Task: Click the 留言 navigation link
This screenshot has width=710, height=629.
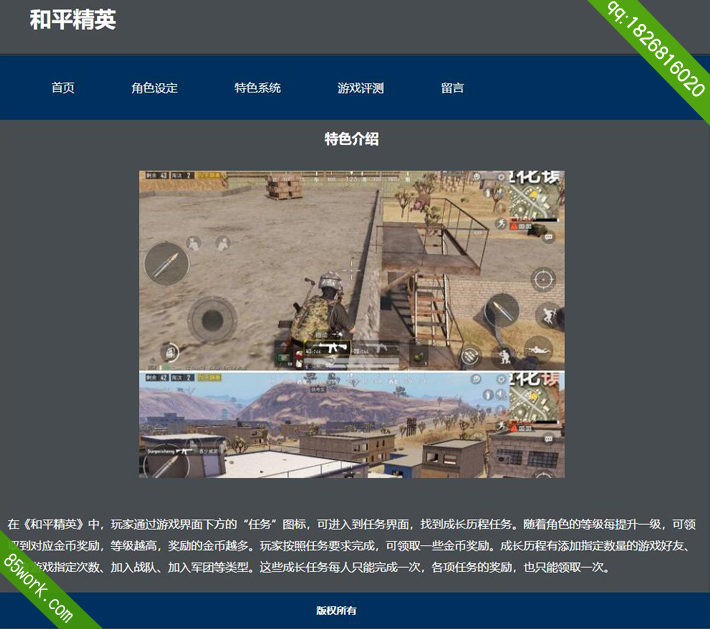Action: tap(452, 88)
